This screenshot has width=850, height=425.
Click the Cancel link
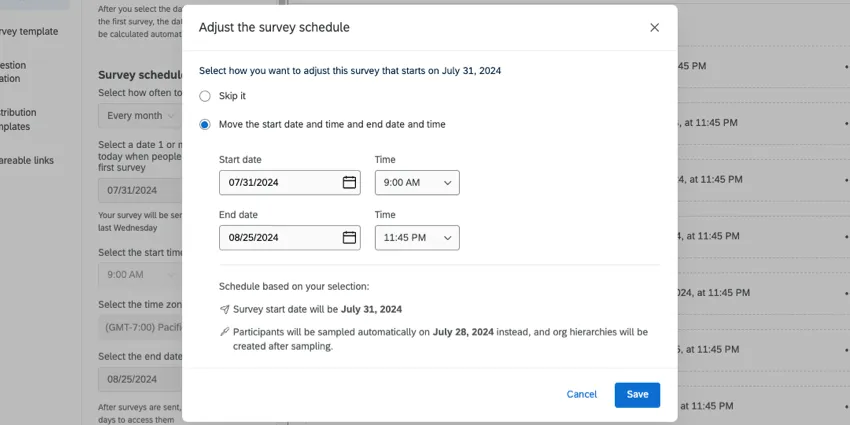(581, 394)
